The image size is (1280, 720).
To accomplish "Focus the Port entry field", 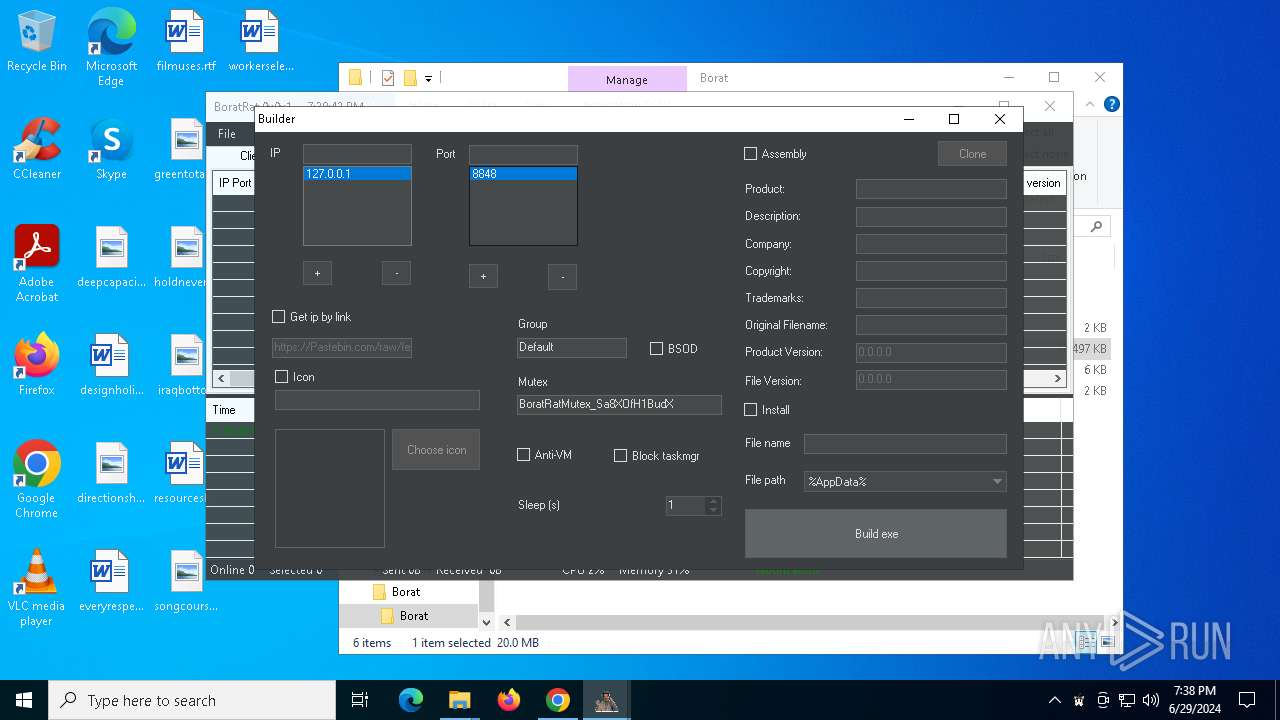I will pyautogui.click(x=523, y=154).
